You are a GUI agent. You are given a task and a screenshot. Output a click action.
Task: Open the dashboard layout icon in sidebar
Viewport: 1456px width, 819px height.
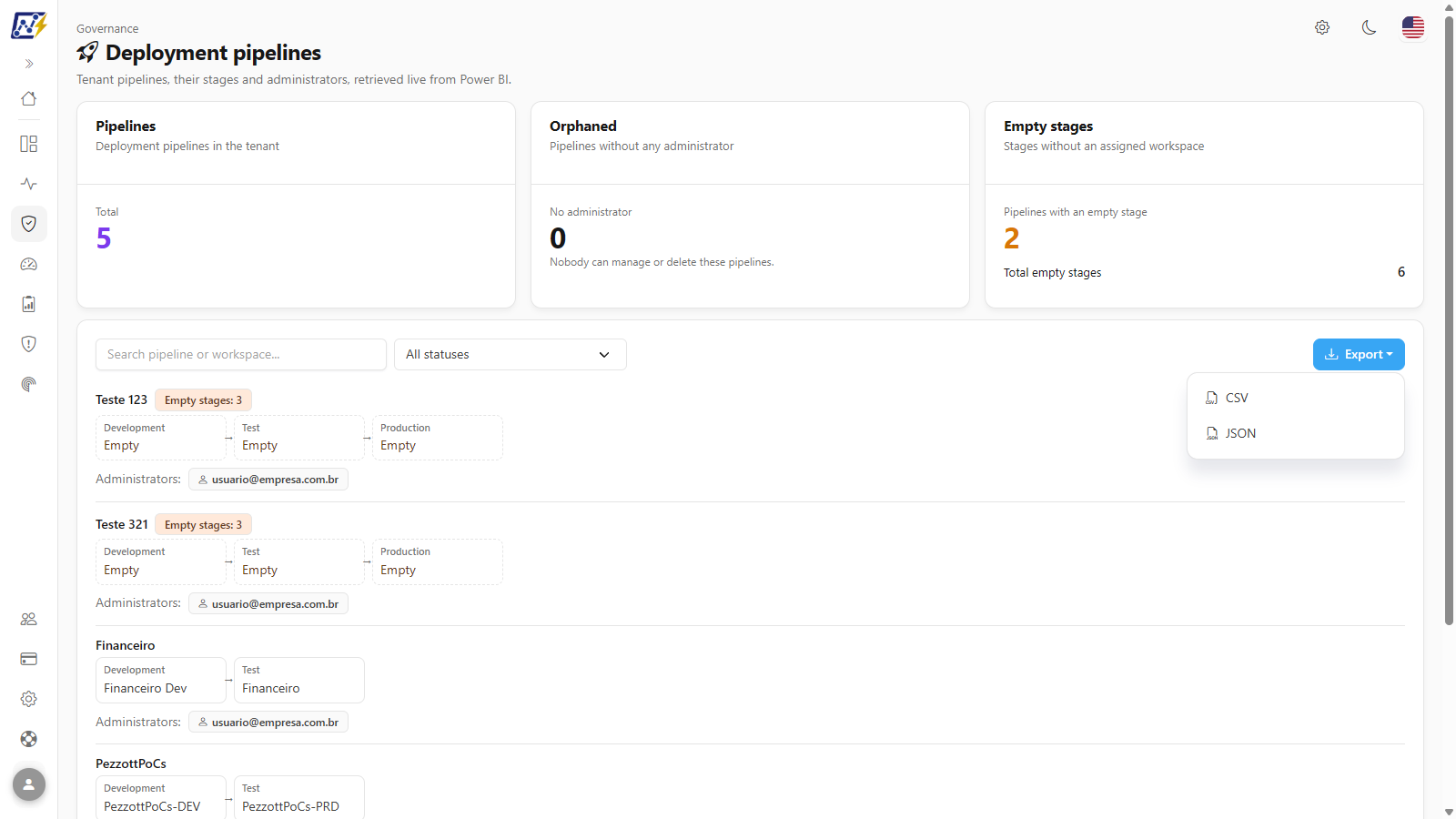[x=29, y=144]
